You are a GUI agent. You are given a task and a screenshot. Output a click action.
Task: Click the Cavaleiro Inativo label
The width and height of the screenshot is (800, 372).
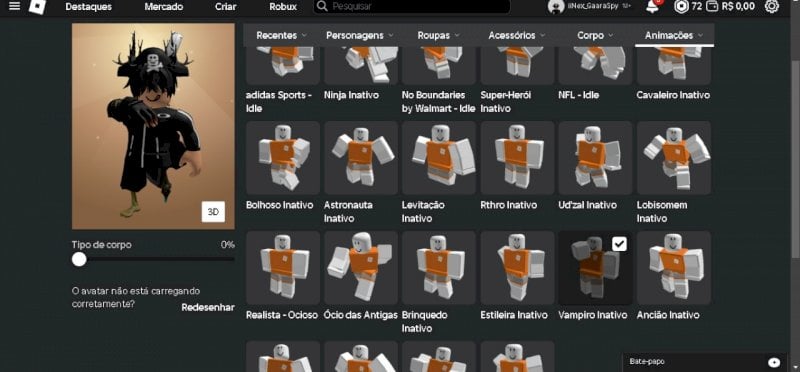[x=673, y=95]
